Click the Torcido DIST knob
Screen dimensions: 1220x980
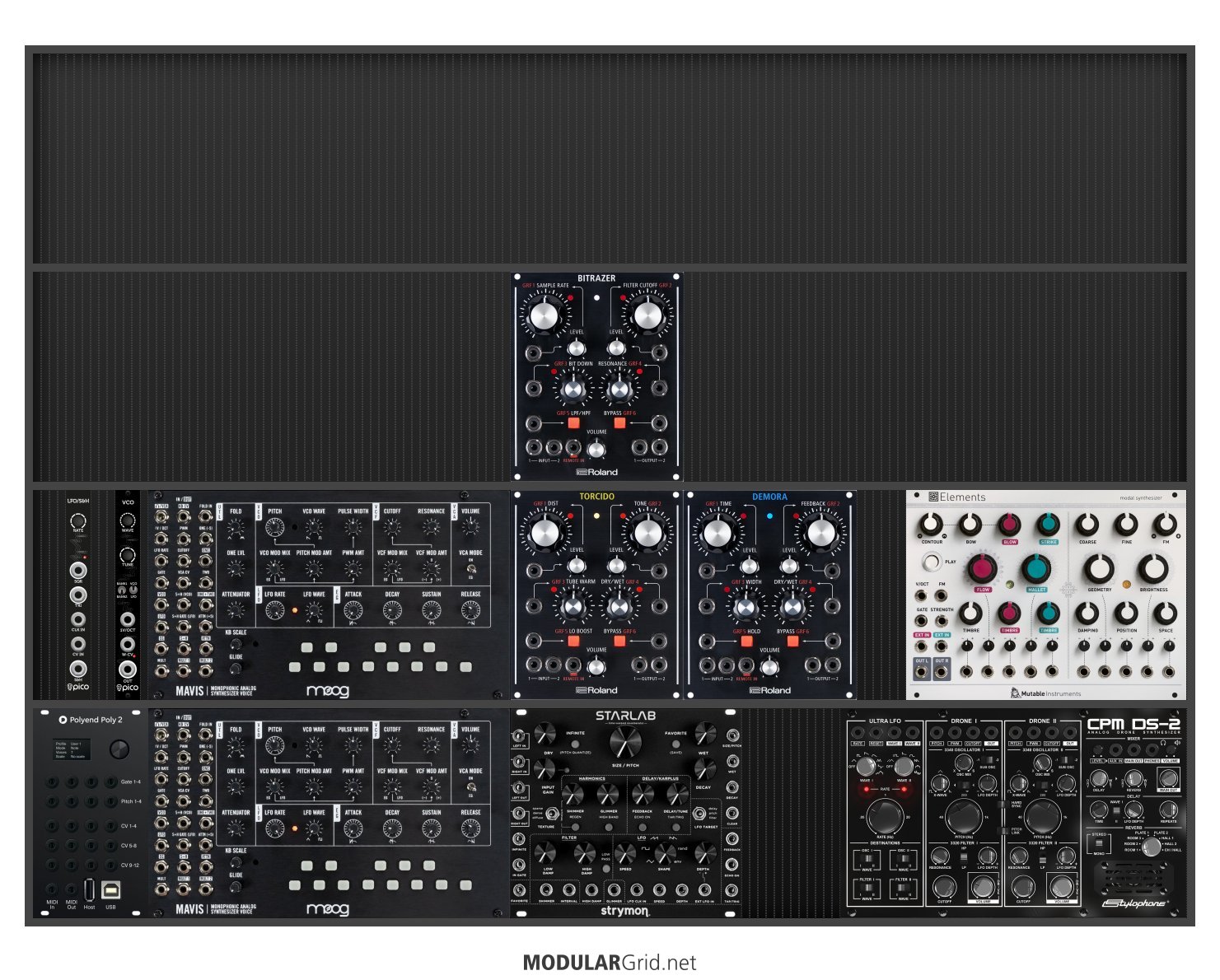point(545,533)
